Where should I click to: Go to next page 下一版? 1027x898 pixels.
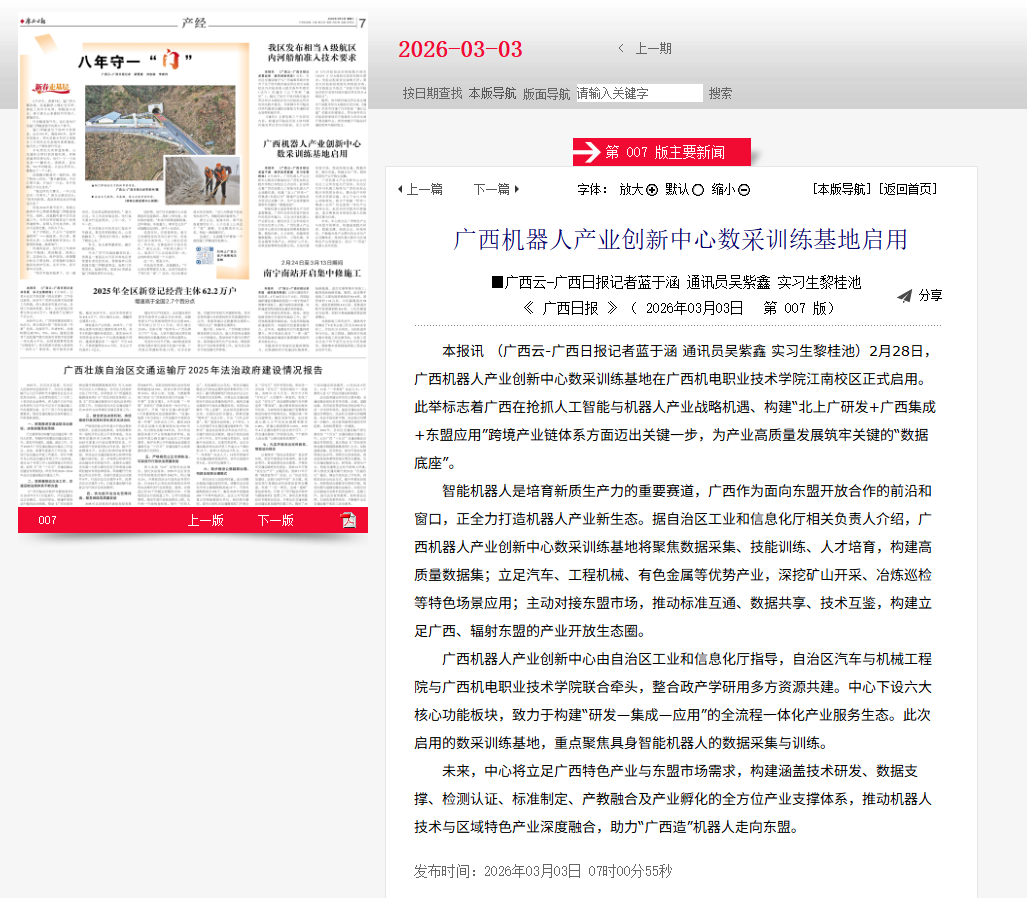276,520
